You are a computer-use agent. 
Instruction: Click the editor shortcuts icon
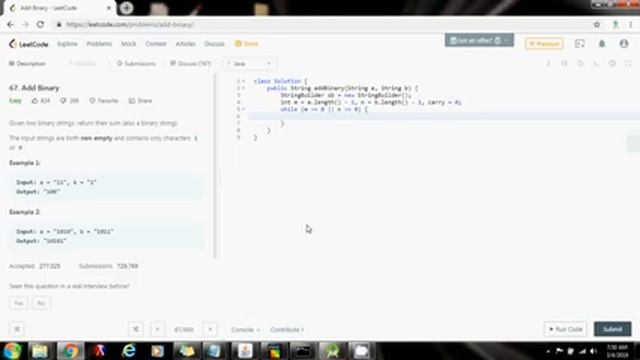[x=596, y=64]
